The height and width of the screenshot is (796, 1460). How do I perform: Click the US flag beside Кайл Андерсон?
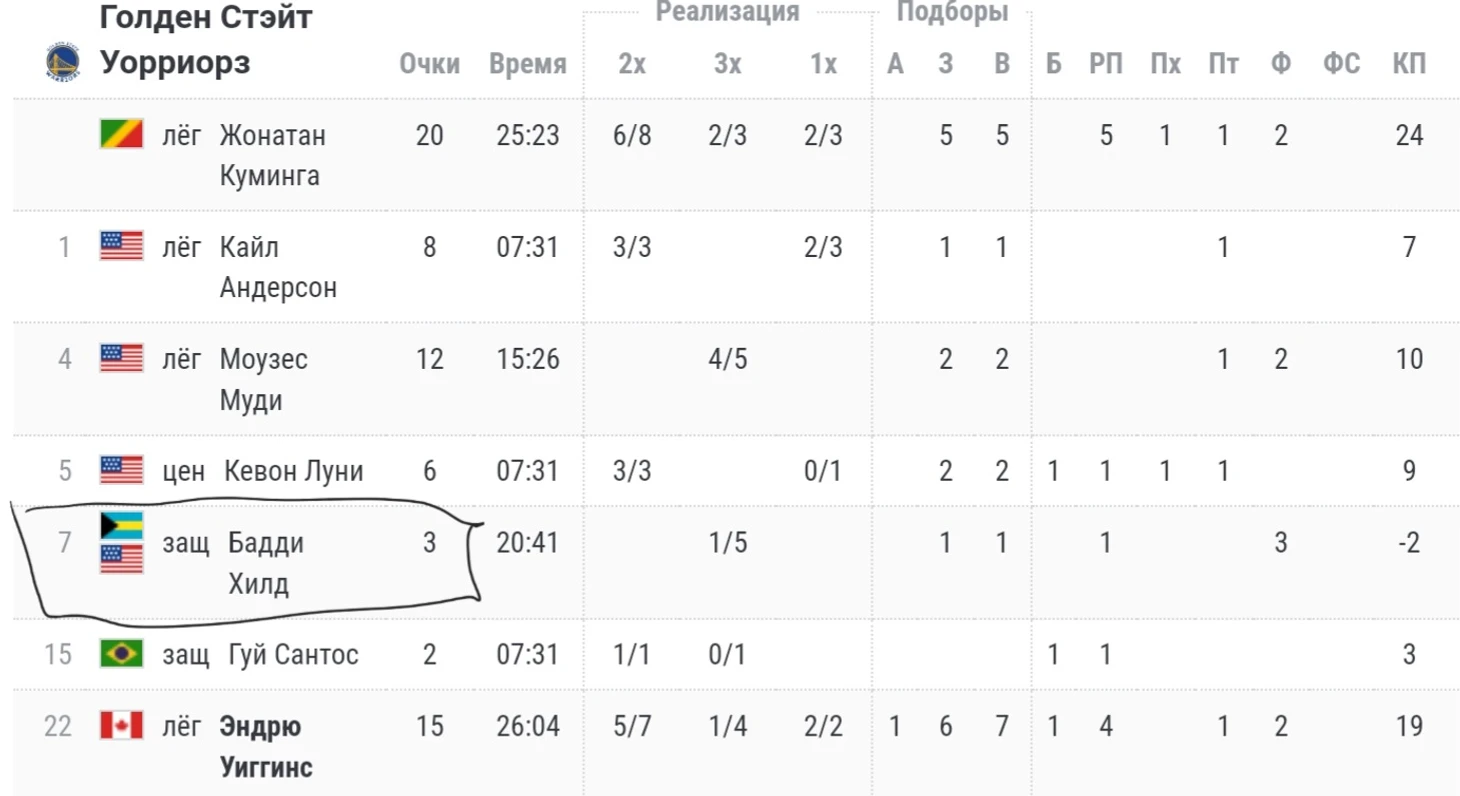point(122,245)
